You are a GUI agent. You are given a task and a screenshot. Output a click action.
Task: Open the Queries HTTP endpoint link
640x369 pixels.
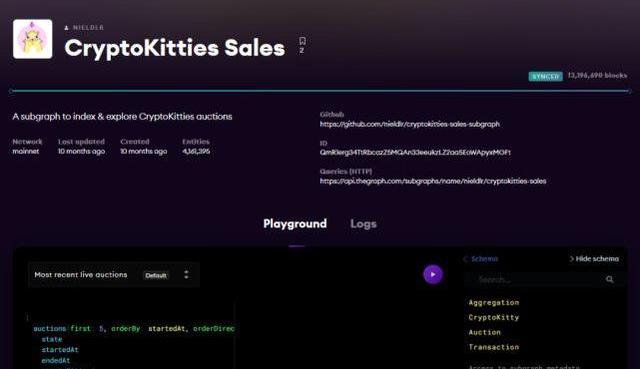[x=433, y=181]
